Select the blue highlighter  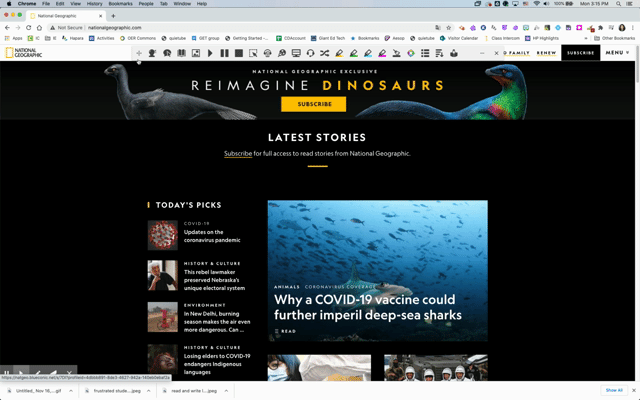(368, 53)
